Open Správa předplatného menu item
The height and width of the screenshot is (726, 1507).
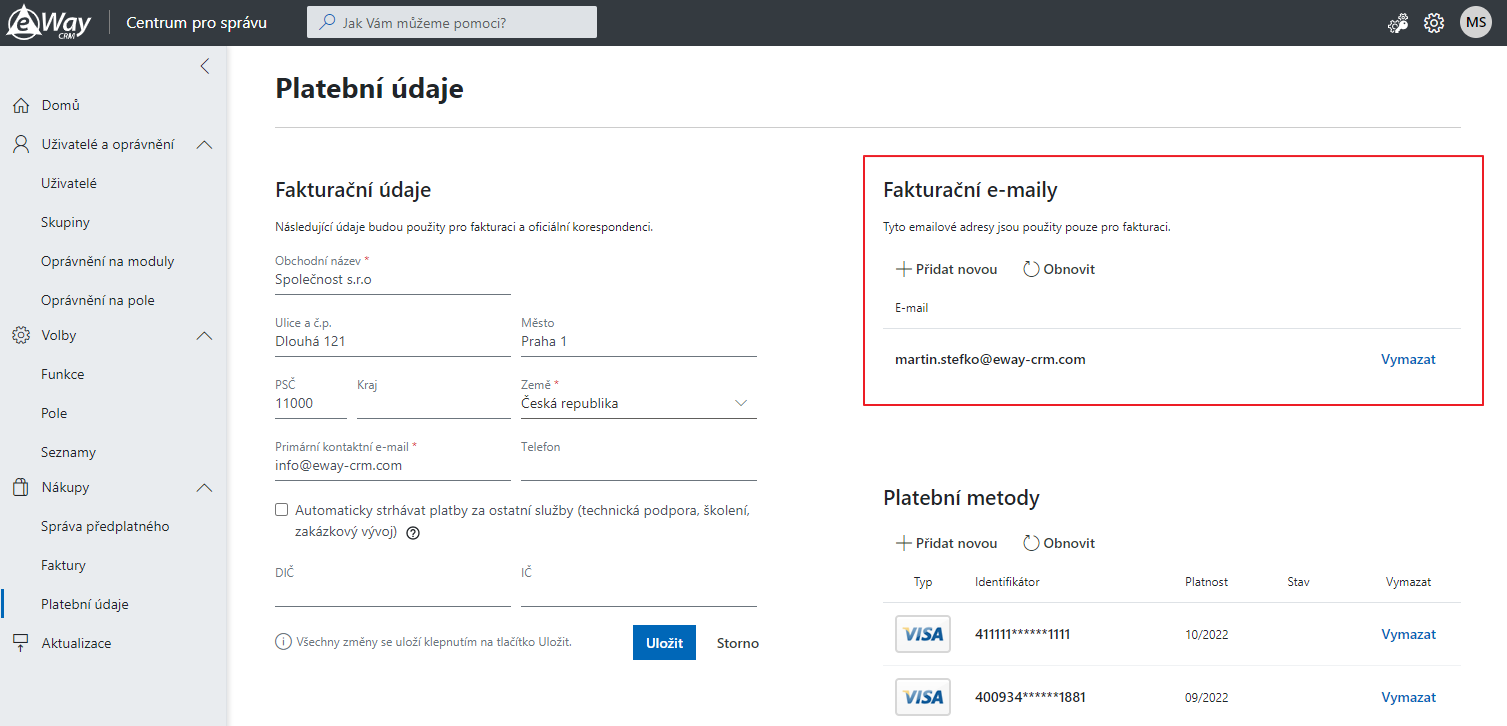(105, 526)
